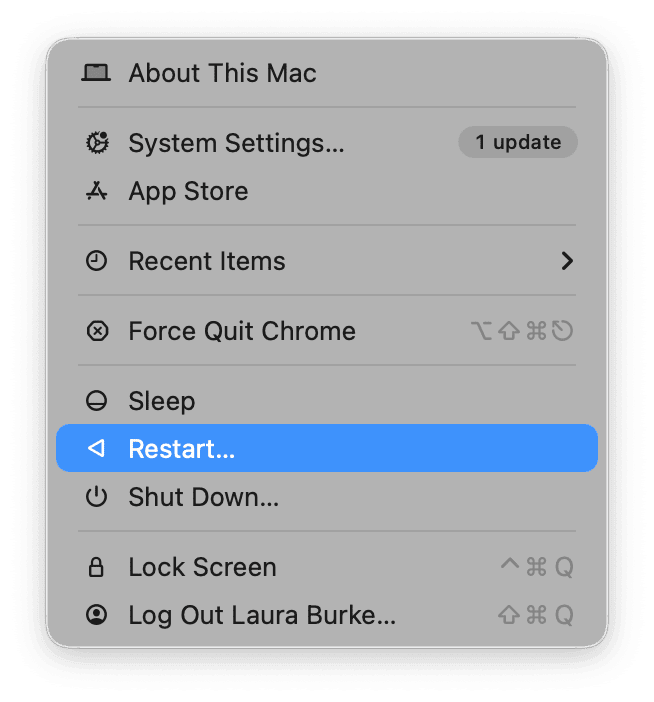Image resolution: width=654 pixels, height=702 pixels.
Task: Click the 1 update badge
Action: 517,143
